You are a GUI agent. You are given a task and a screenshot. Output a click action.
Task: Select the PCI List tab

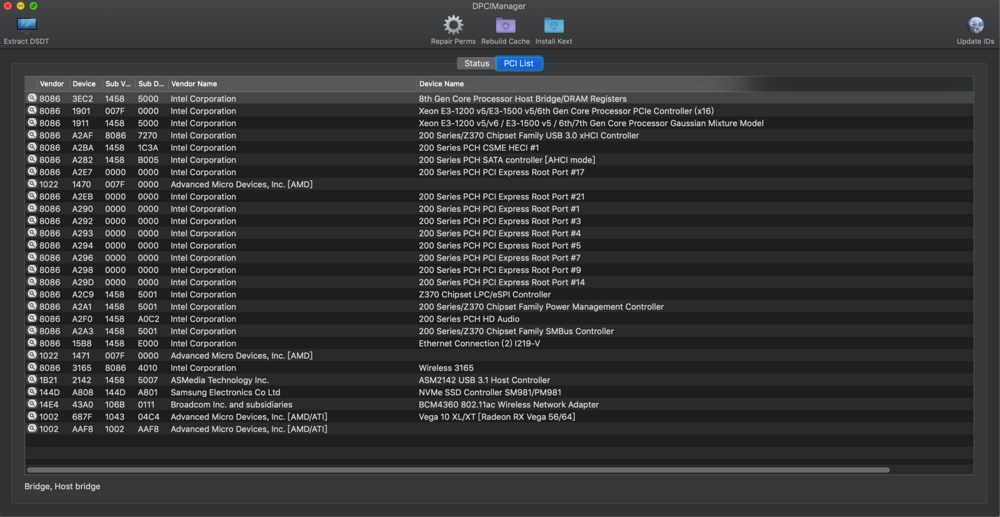(518, 64)
